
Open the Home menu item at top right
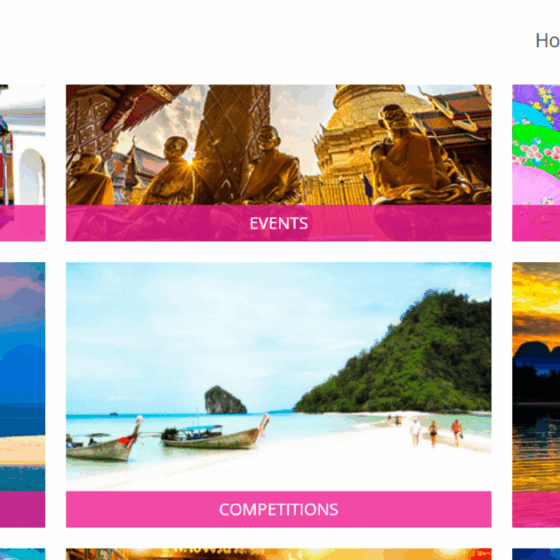[548, 40]
